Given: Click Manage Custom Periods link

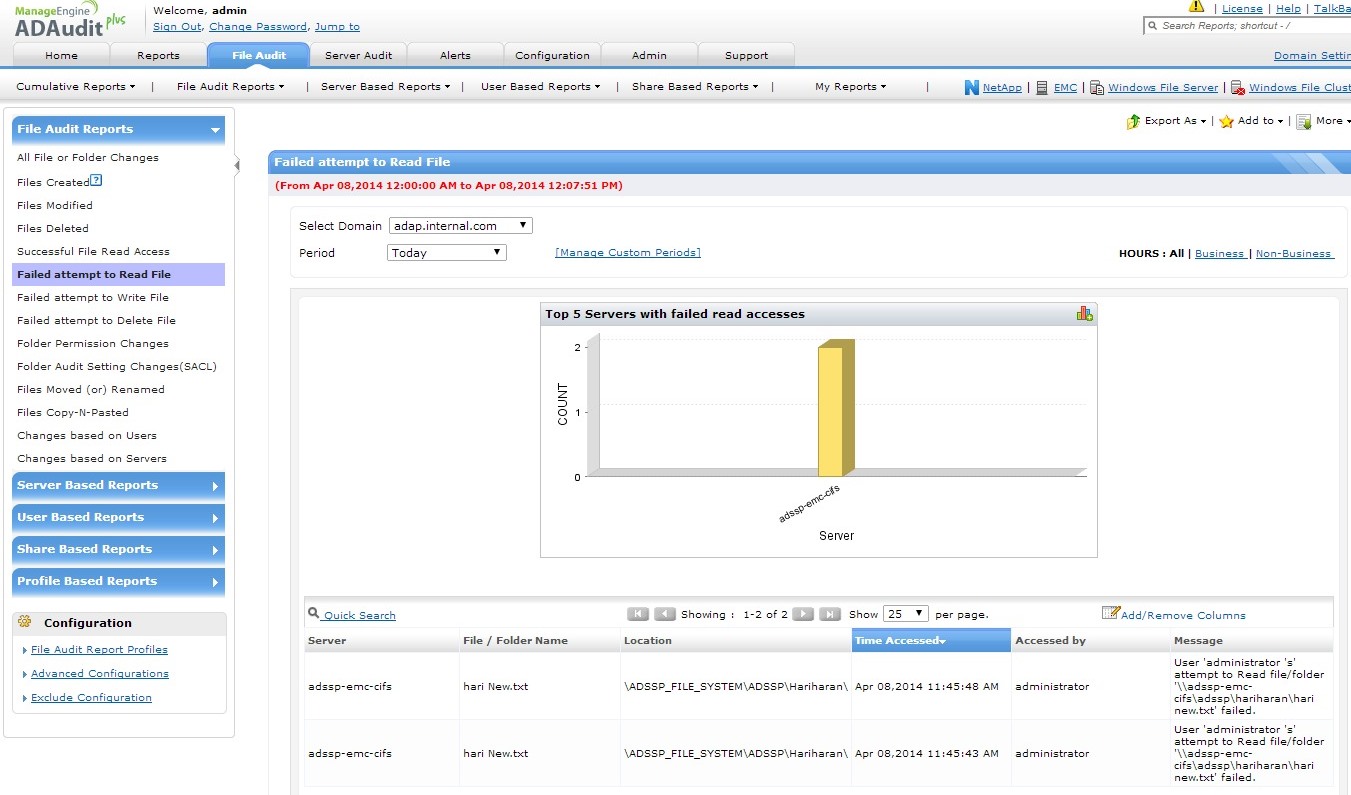Looking at the screenshot, I should point(628,253).
